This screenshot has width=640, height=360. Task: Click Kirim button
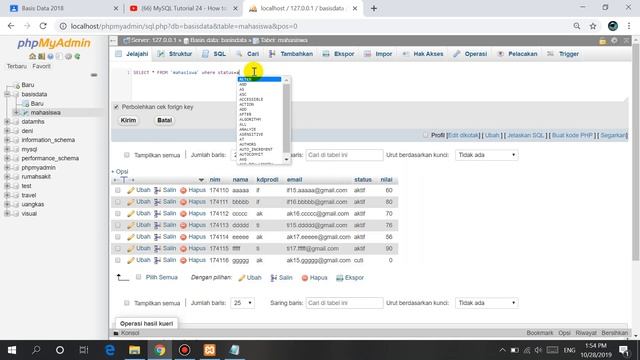[x=129, y=120]
